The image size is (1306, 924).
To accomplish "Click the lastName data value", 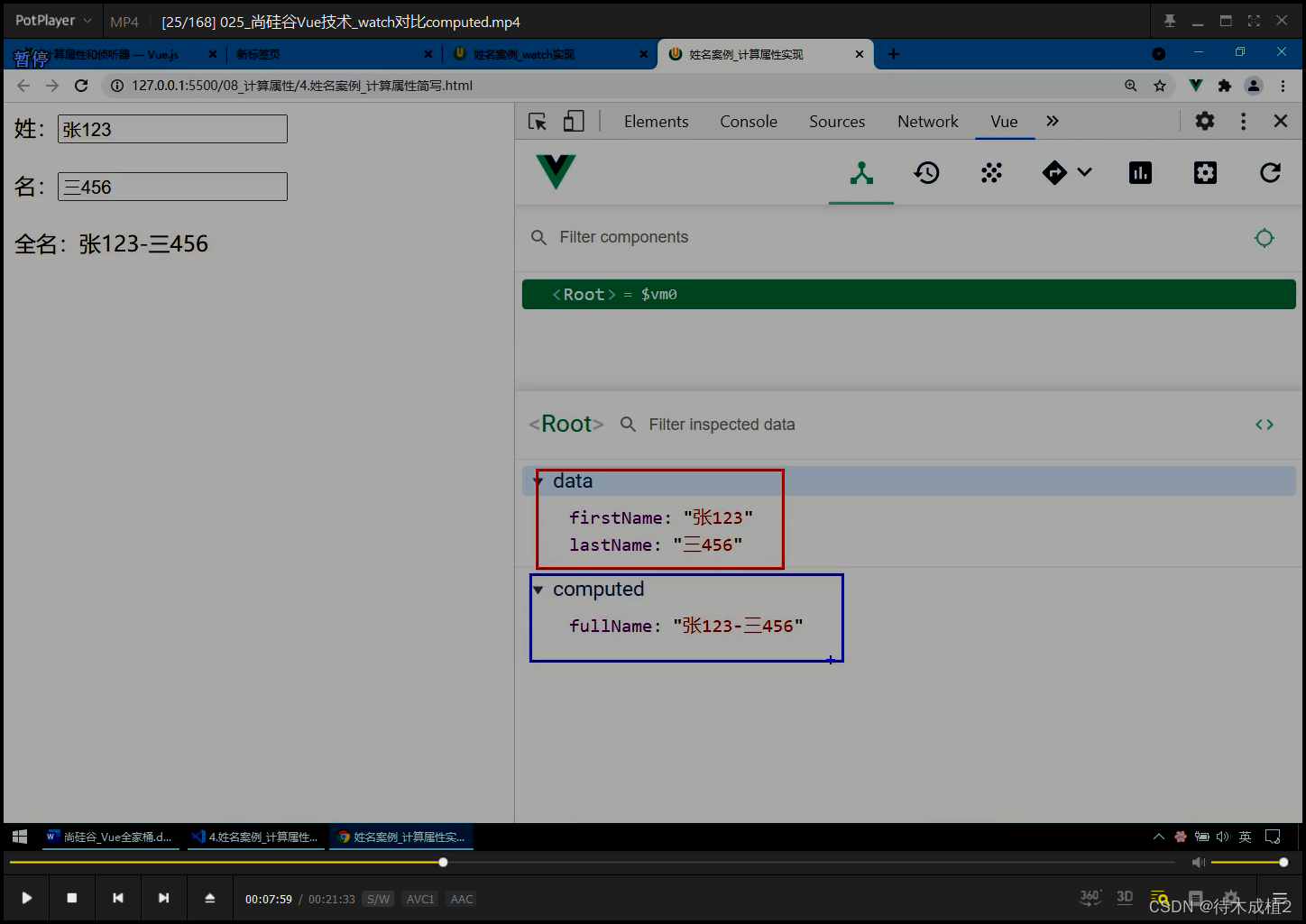I will click(x=708, y=544).
